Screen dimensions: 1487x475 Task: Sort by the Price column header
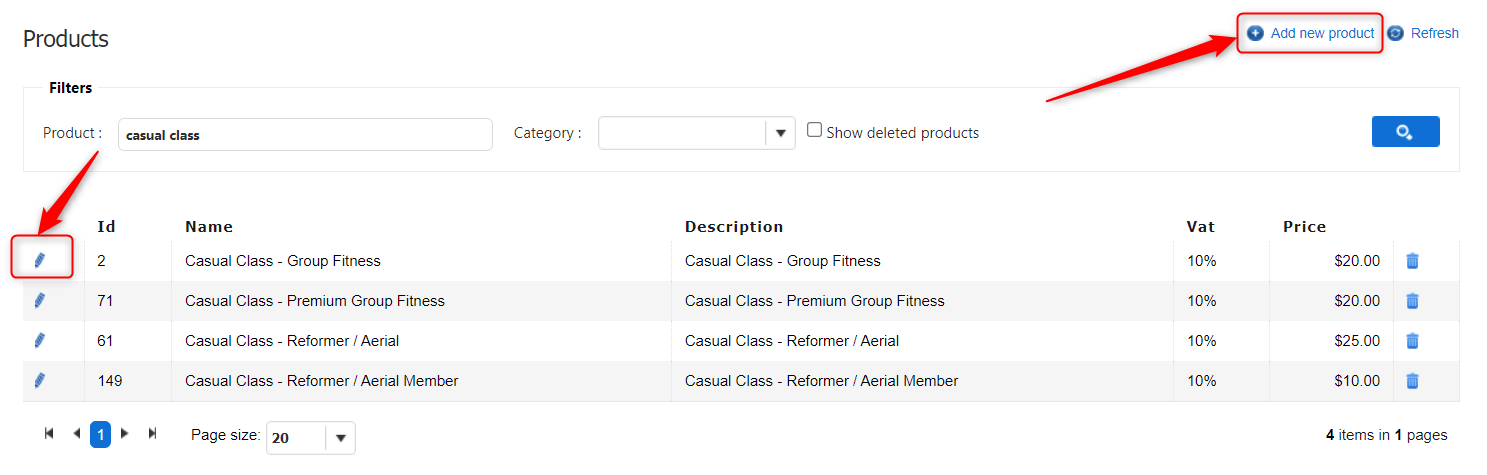(x=1304, y=227)
